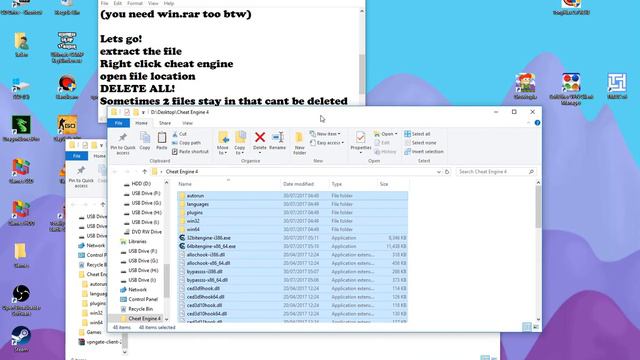The height and width of the screenshot is (360, 640).
Task: Open the File tab in the back Explorer window
Action: [77, 156]
